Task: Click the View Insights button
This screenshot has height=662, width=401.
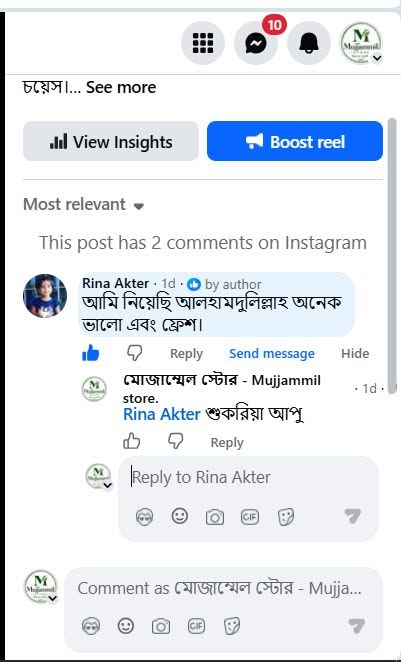Action: point(111,141)
